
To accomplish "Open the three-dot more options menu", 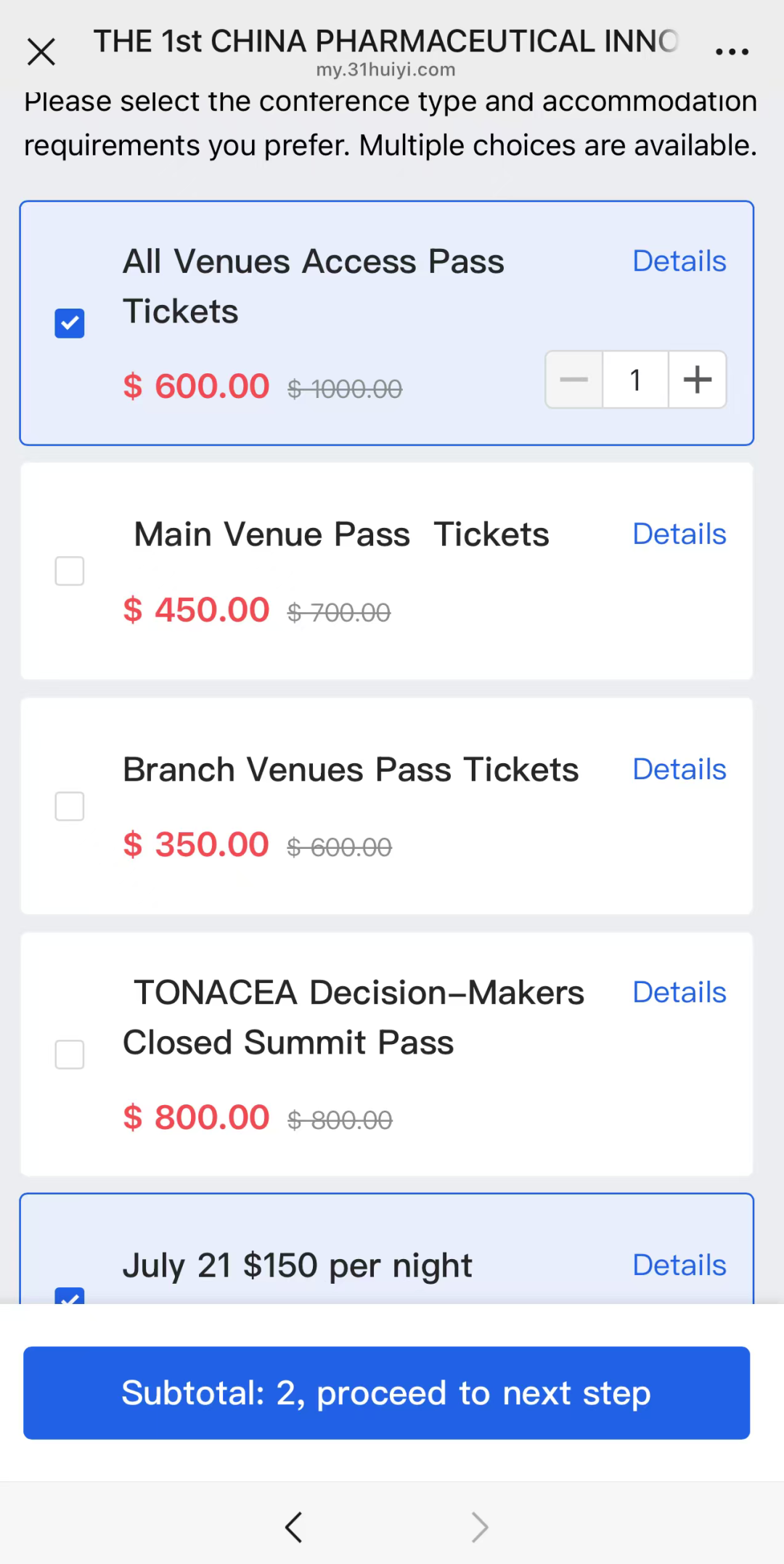I will (x=732, y=52).
